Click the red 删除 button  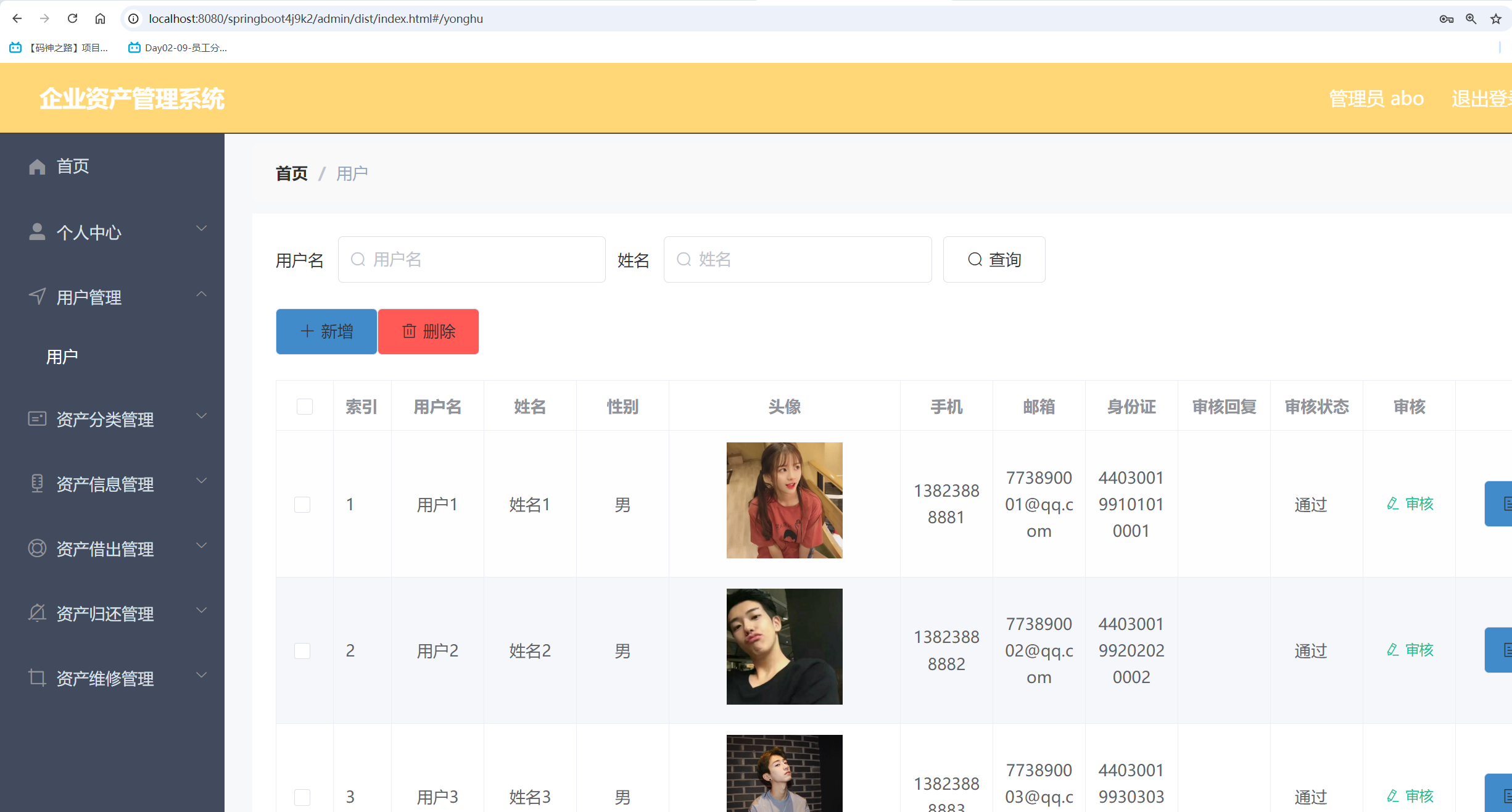tap(428, 331)
